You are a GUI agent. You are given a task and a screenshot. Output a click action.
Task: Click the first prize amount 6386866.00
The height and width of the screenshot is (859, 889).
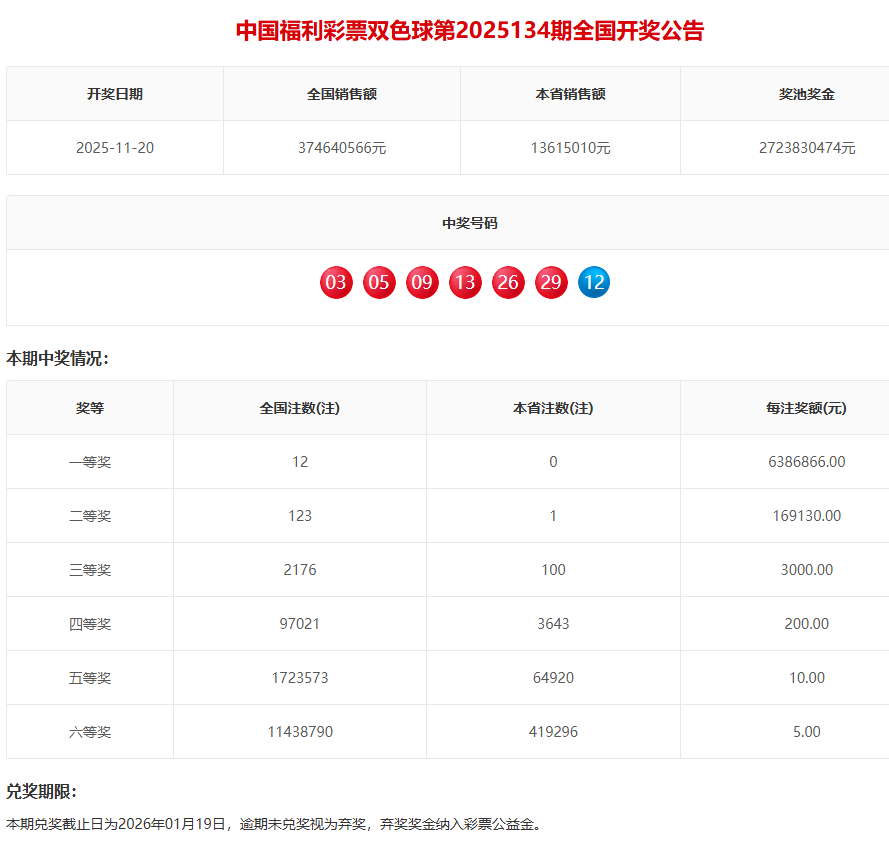coord(806,462)
